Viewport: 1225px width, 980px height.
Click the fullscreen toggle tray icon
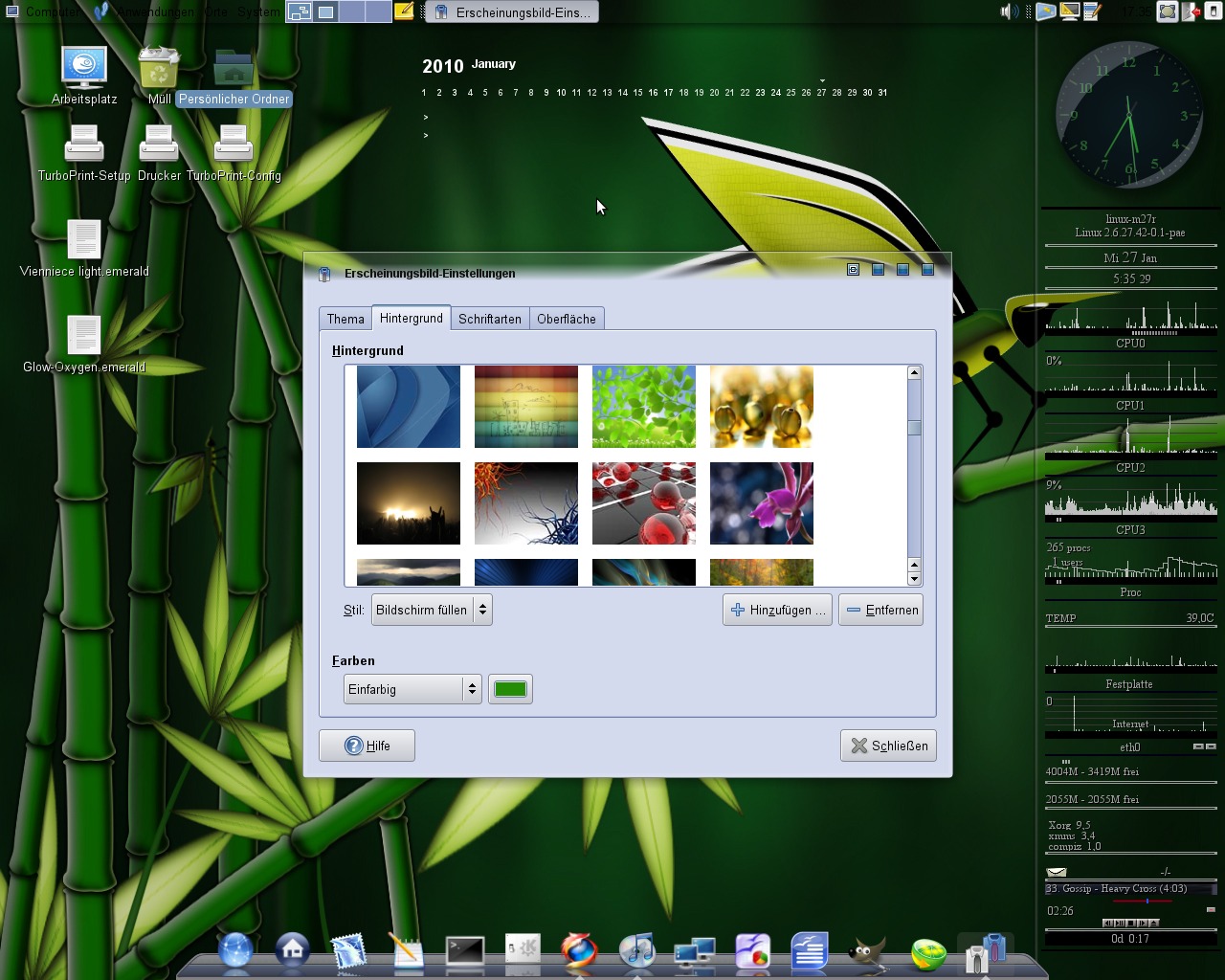click(1167, 11)
